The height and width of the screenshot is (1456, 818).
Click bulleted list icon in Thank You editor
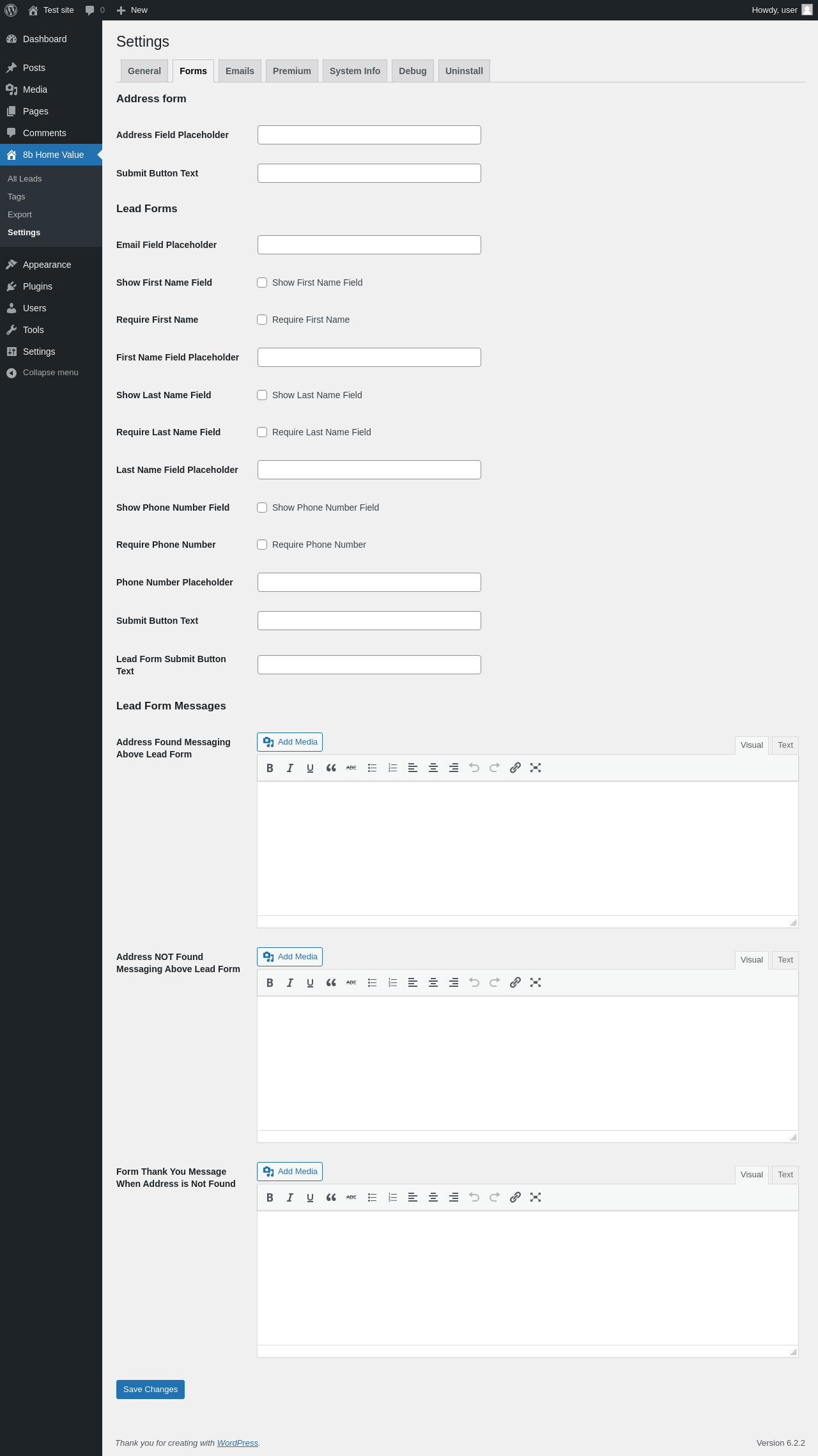click(372, 1197)
